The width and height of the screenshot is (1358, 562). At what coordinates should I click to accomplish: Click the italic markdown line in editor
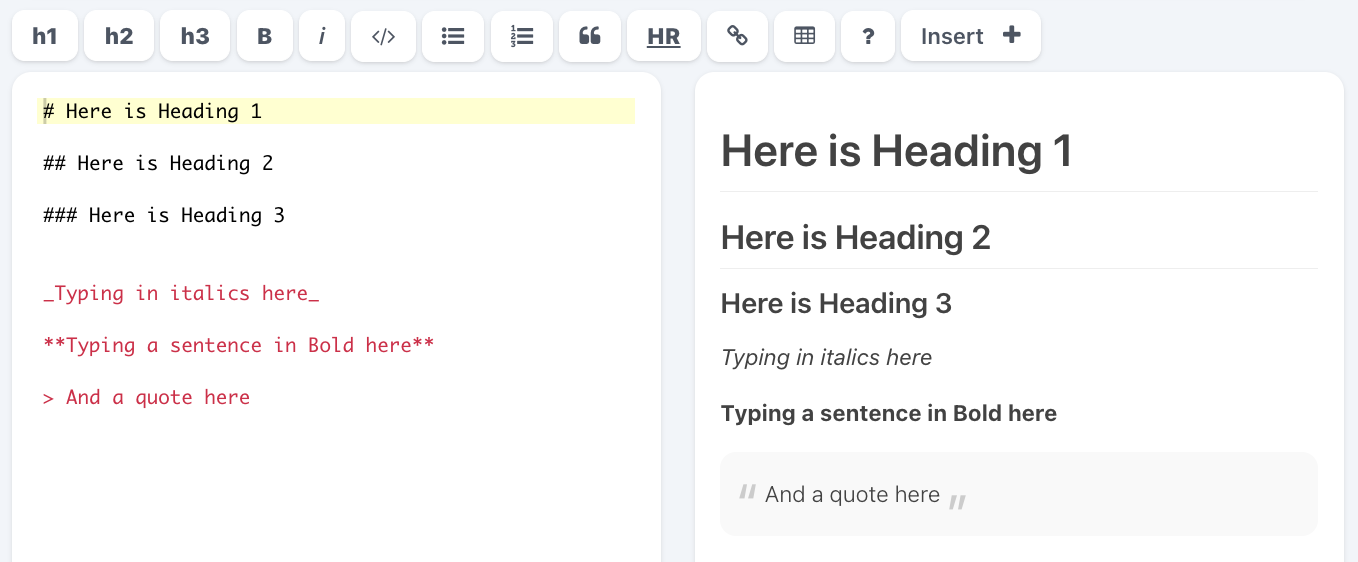182,293
